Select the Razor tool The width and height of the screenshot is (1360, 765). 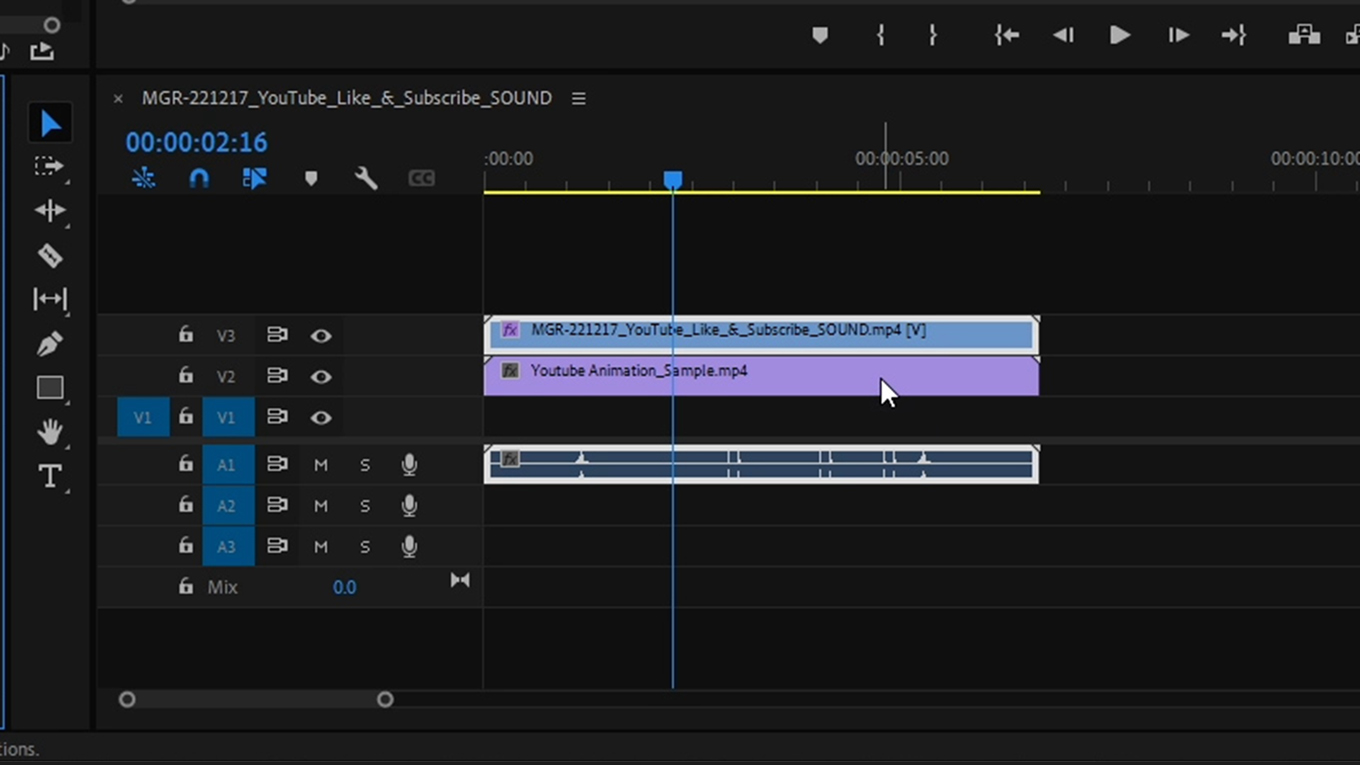pos(50,255)
